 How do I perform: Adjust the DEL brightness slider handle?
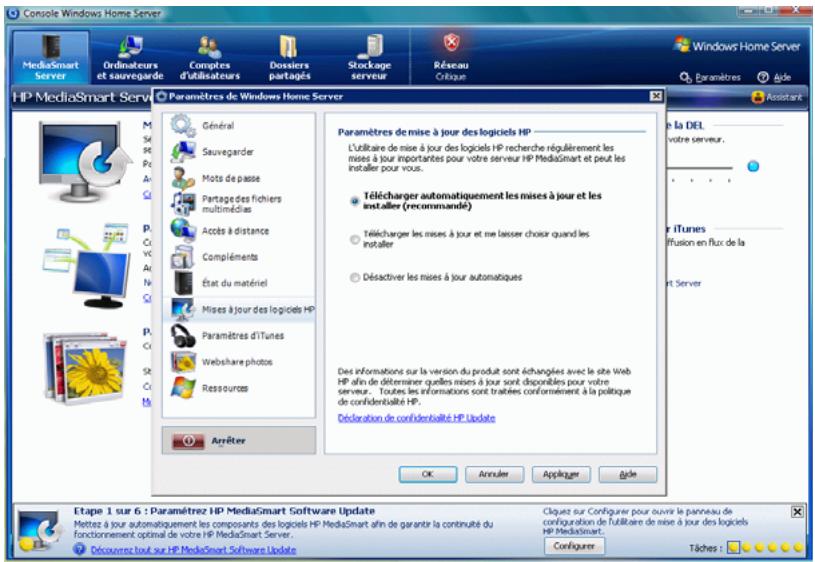(x=753, y=166)
